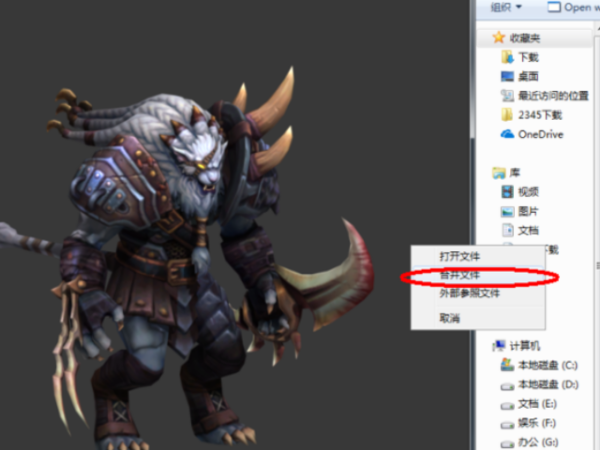This screenshot has width=600, height=450.
Task: Click the 2345下载 folder icon
Action: 507,114
